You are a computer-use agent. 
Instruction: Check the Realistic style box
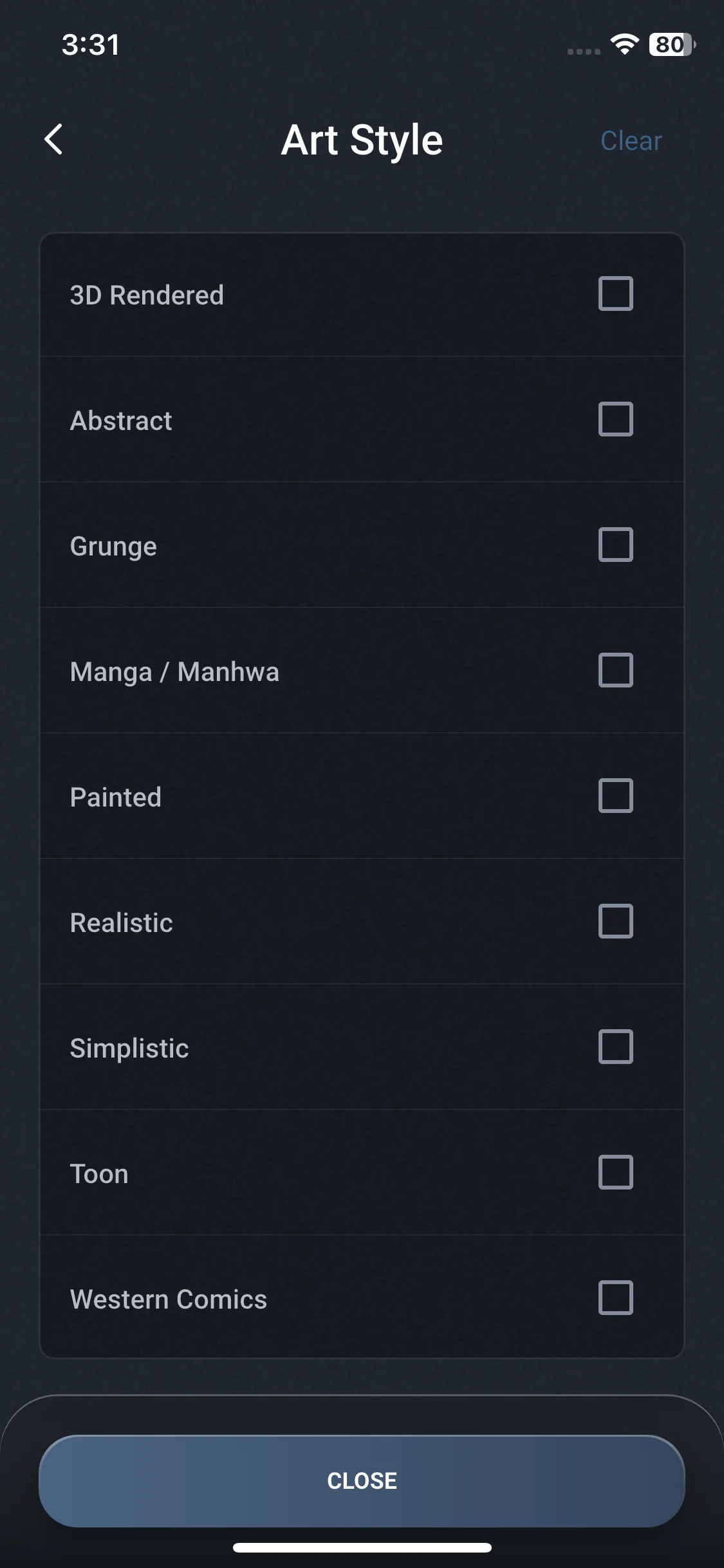(615, 921)
